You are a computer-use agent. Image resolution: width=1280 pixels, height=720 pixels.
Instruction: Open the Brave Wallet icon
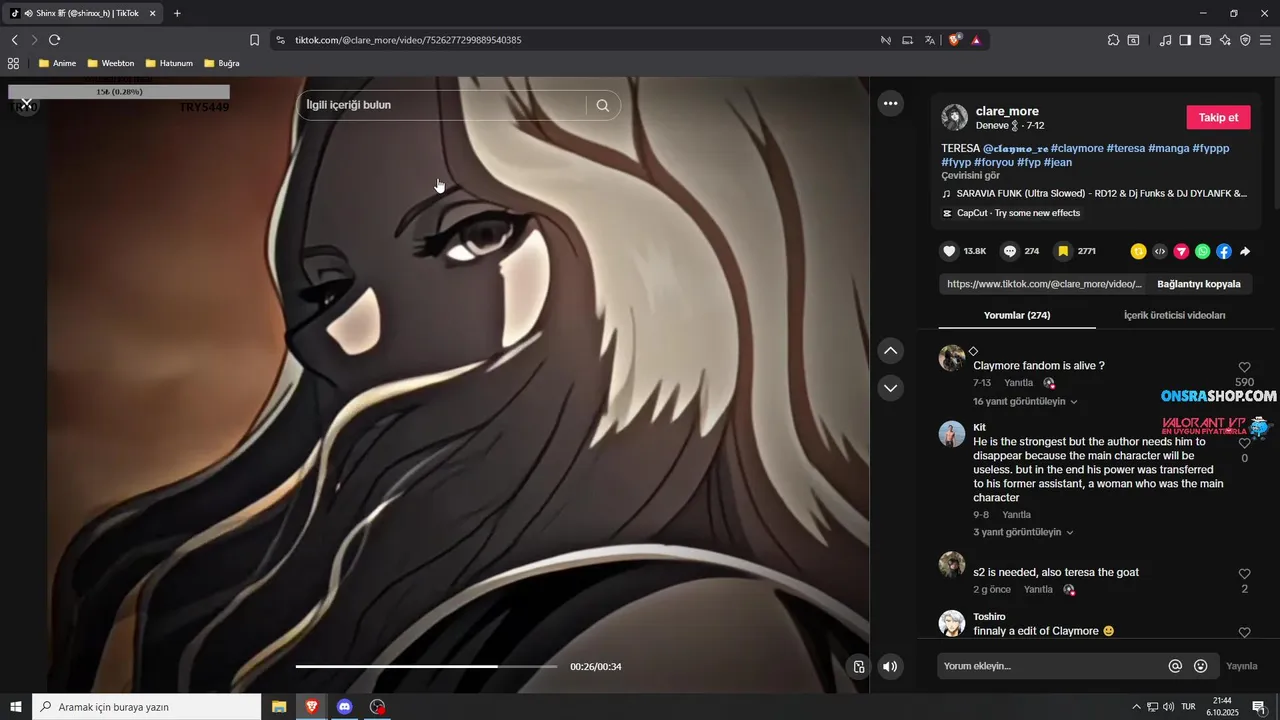1205,40
